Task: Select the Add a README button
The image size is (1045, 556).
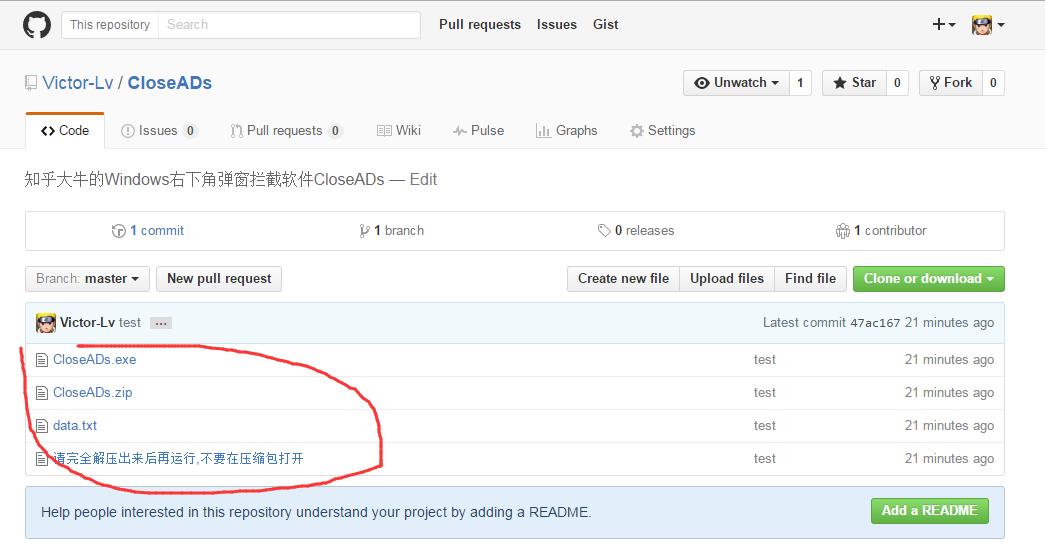Action: 930,511
